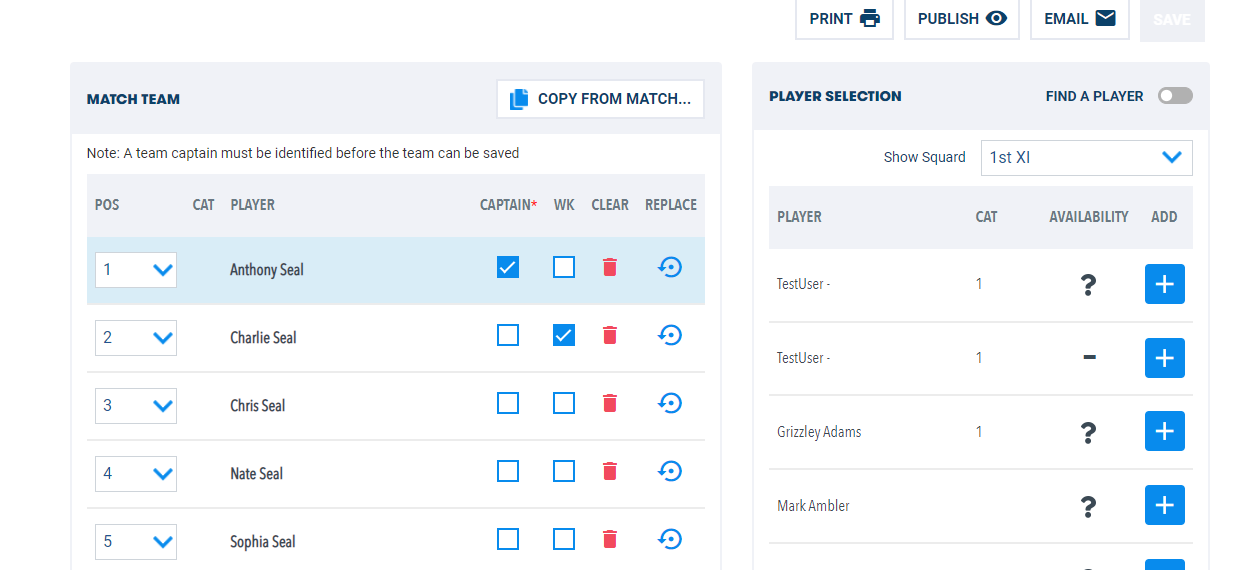Click the Player Selection ADD column header
Image resolution: width=1236 pixels, height=570 pixels.
pyautogui.click(x=1164, y=217)
